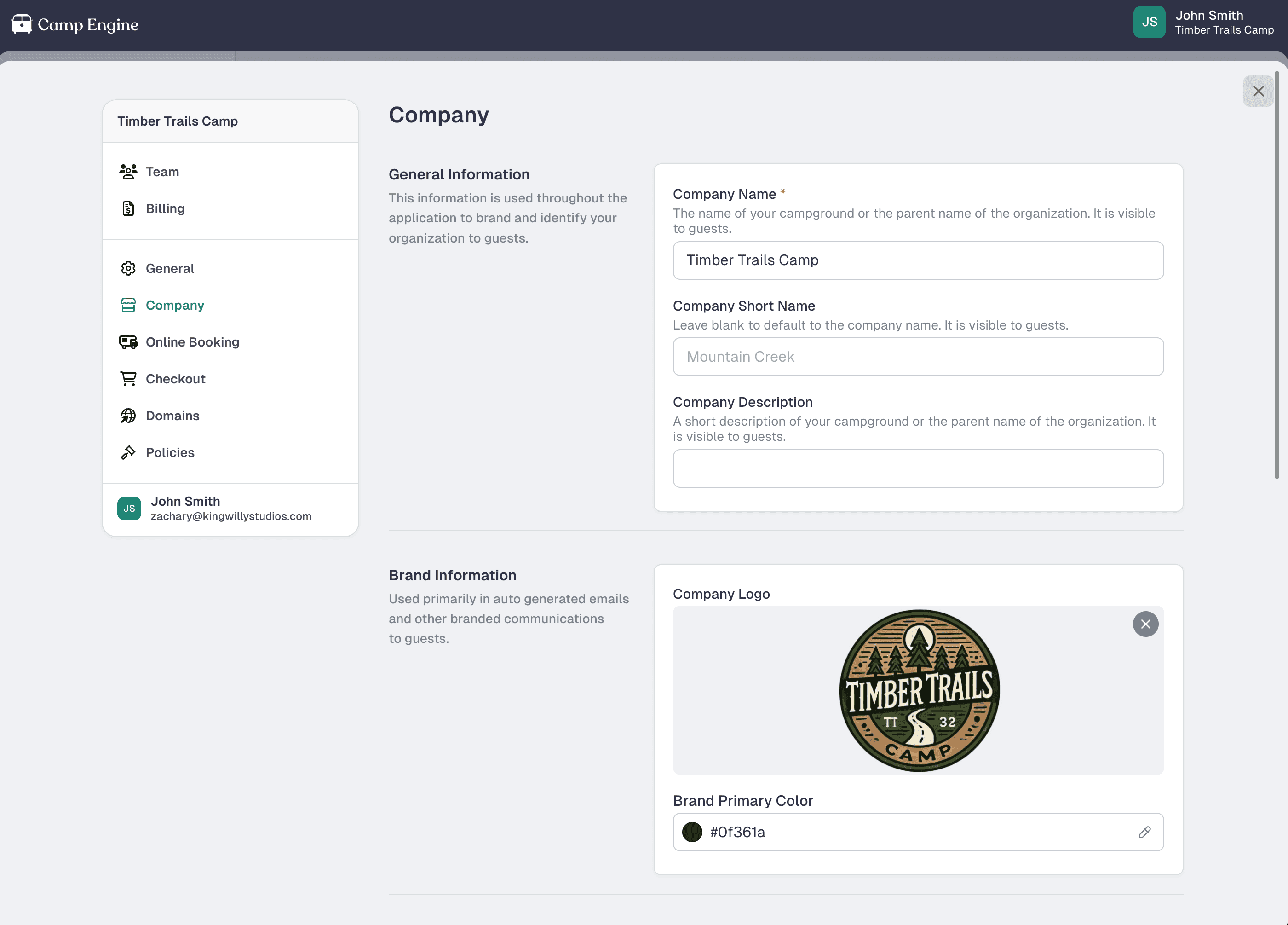Click the Domains globe icon

click(128, 416)
